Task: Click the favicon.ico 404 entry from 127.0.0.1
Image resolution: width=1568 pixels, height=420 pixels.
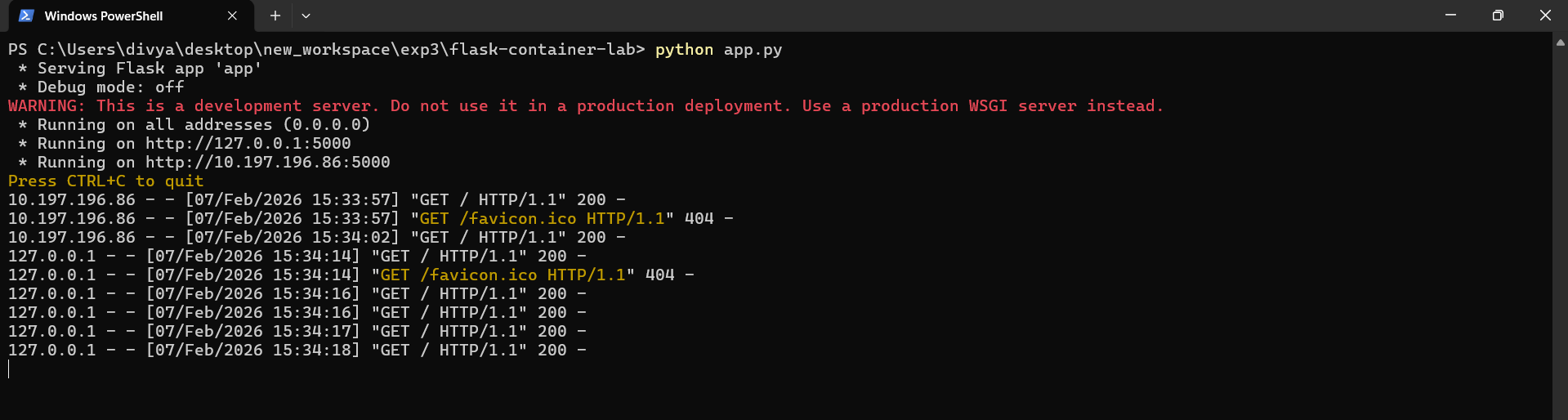Action: pos(503,275)
